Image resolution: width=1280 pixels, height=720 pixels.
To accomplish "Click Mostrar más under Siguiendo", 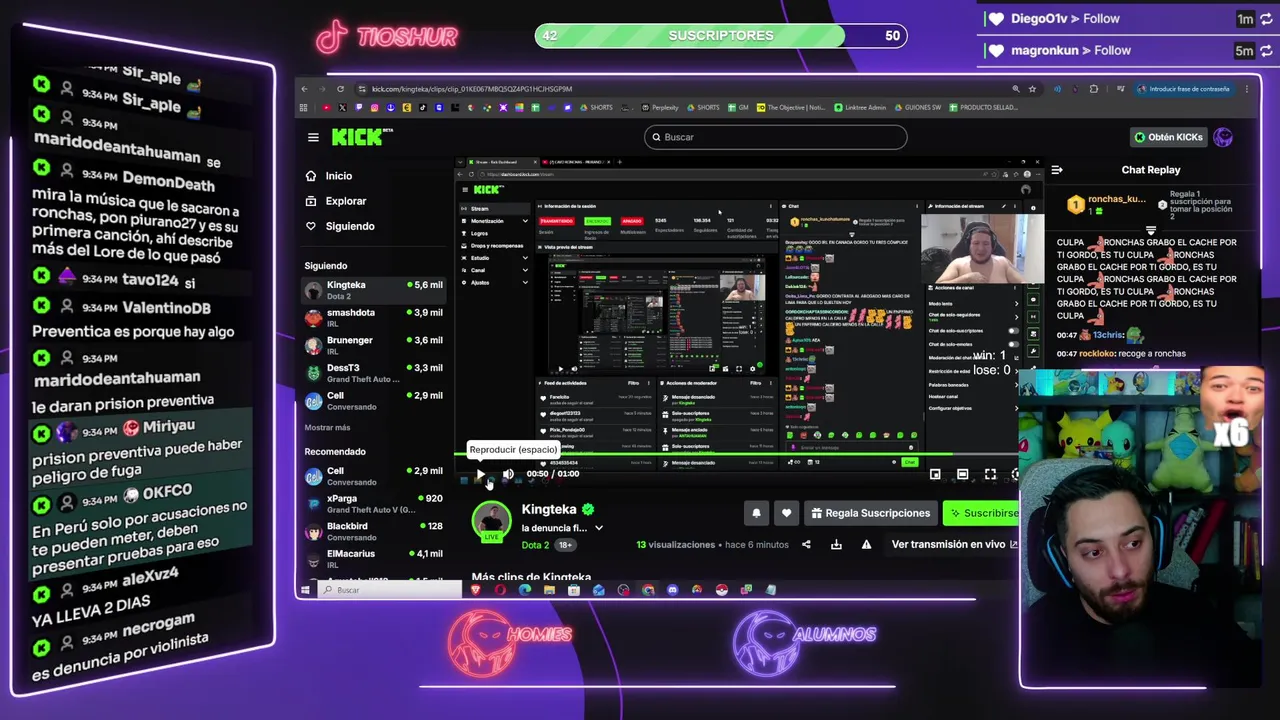I will click(327, 427).
